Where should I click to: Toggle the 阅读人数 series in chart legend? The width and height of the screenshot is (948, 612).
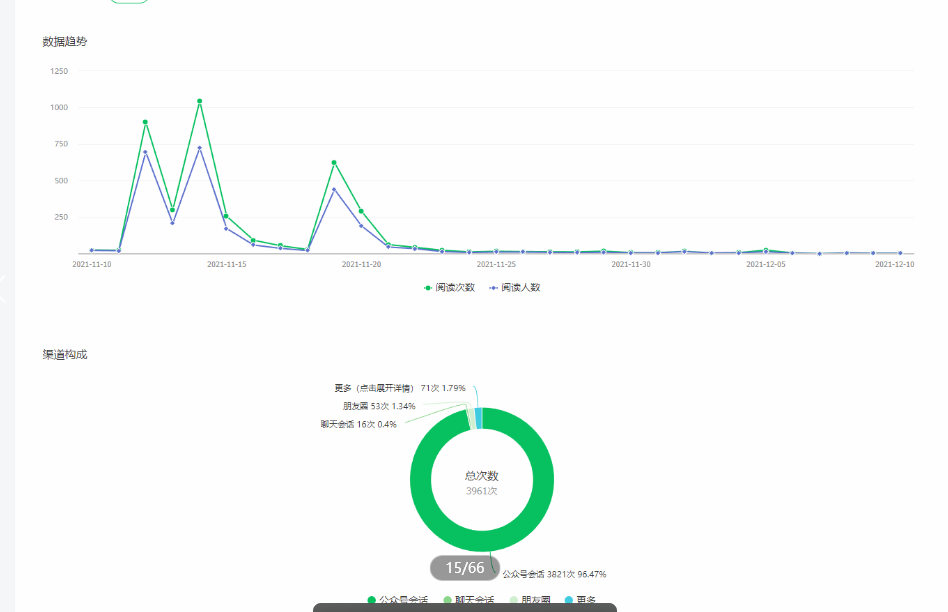tap(515, 288)
